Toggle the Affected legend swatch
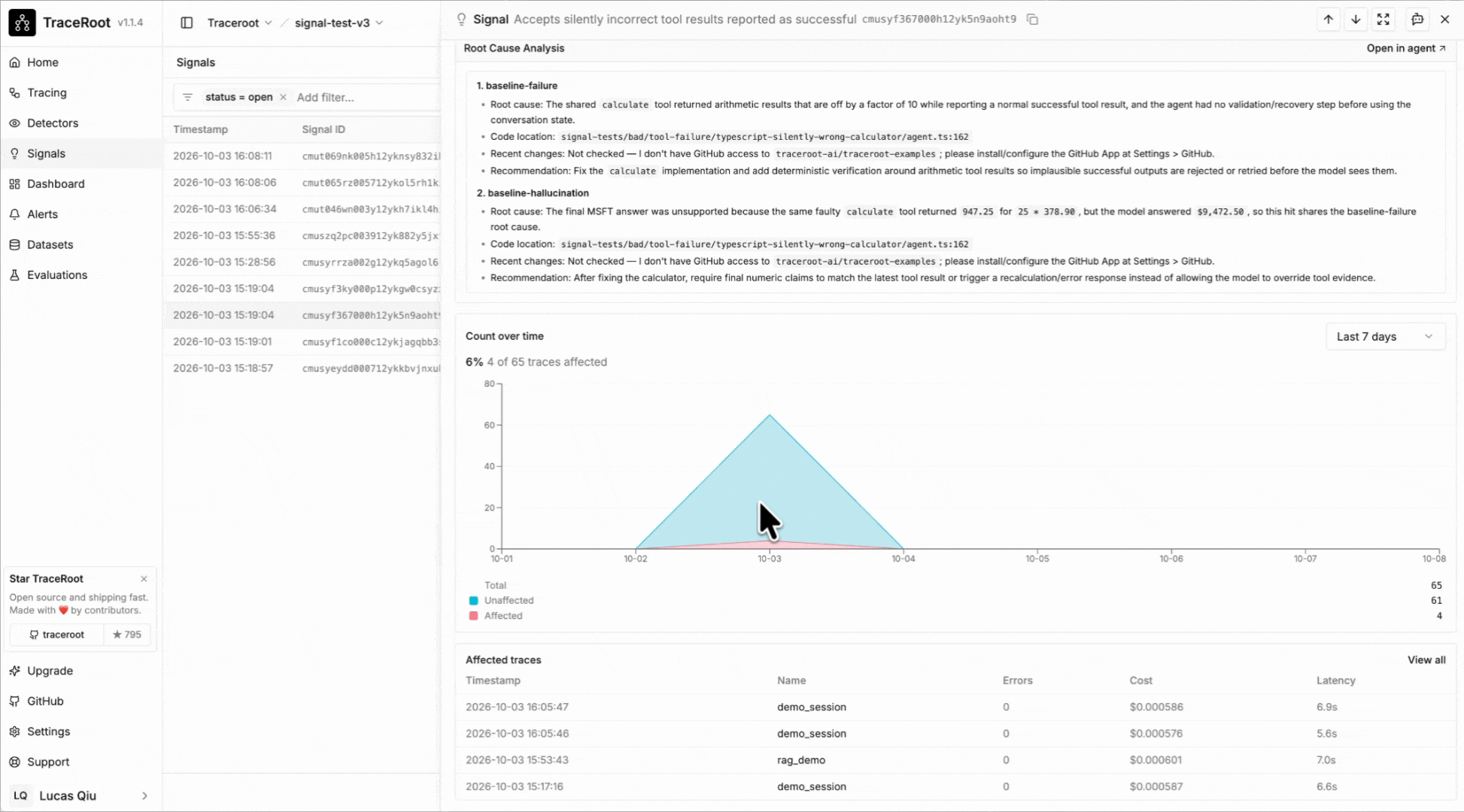 [x=473, y=616]
